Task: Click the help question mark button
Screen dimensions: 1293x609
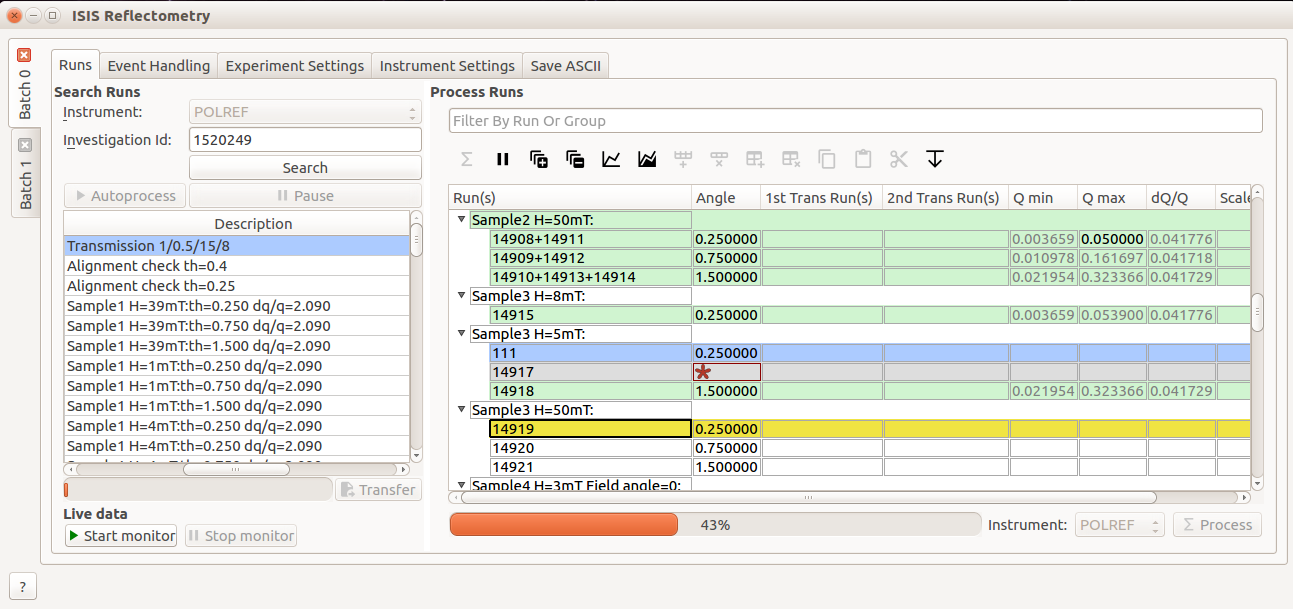Action: (x=22, y=586)
